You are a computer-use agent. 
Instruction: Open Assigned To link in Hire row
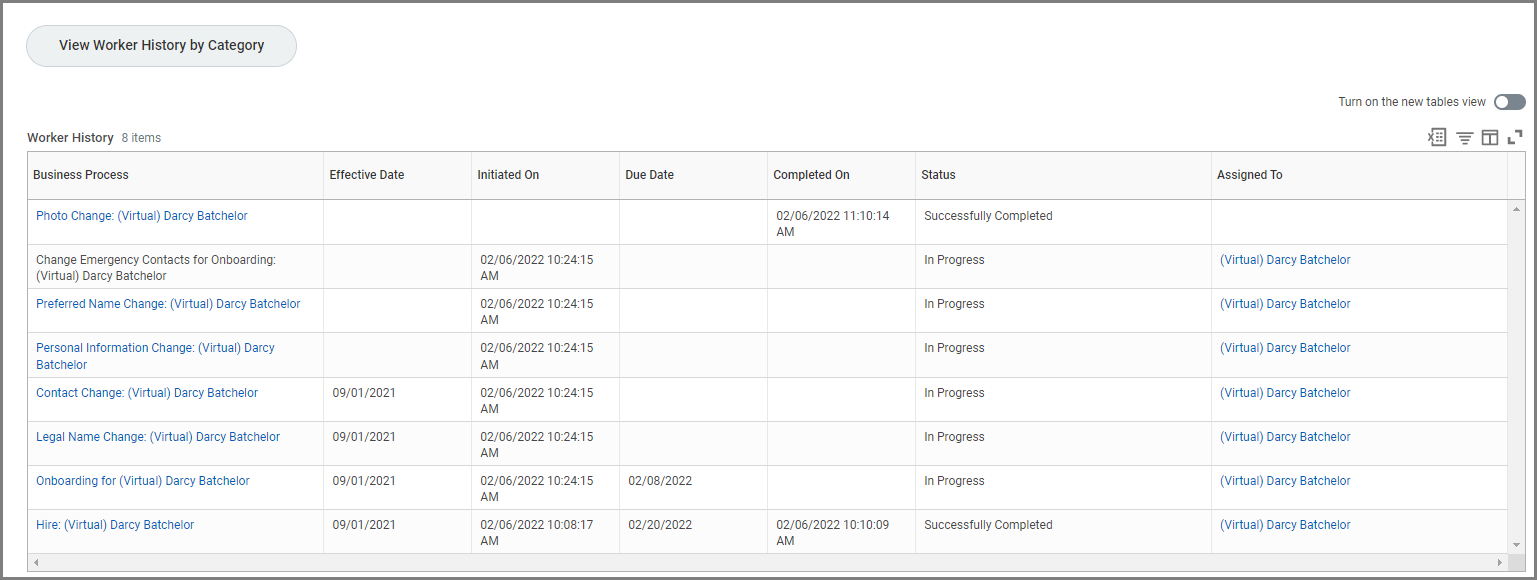click(1285, 525)
